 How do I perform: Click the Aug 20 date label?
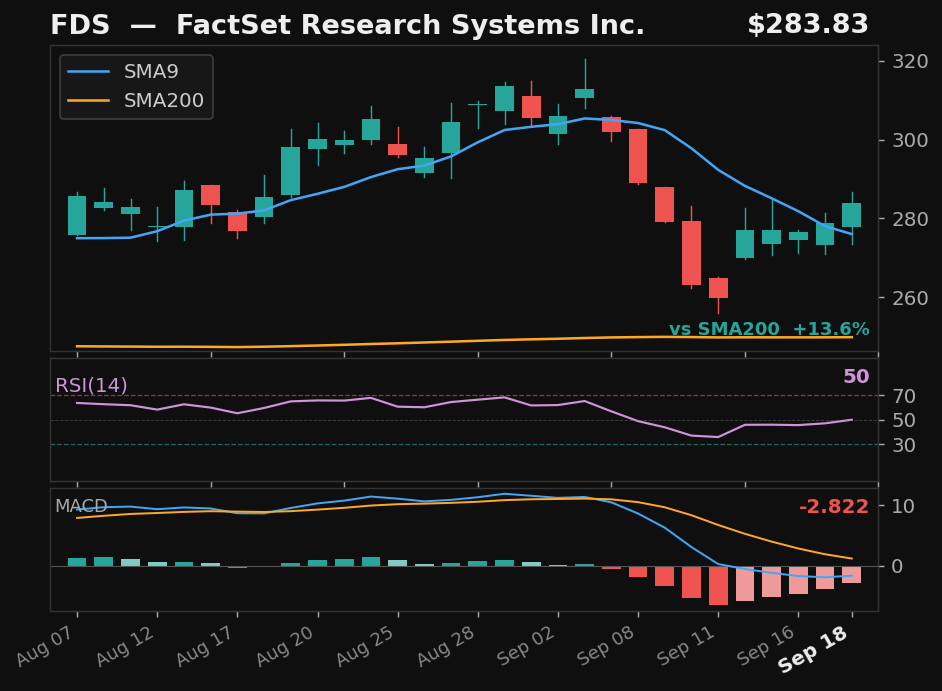tap(287, 645)
